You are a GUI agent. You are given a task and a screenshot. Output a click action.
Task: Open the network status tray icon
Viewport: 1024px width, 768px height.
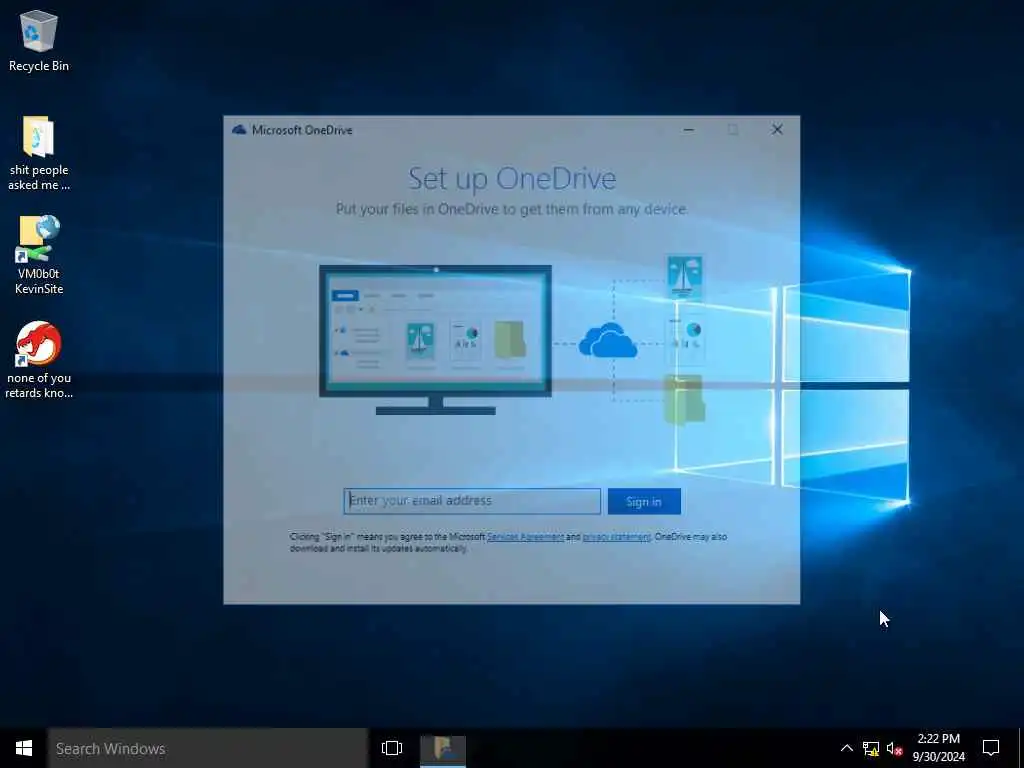pos(871,748)
